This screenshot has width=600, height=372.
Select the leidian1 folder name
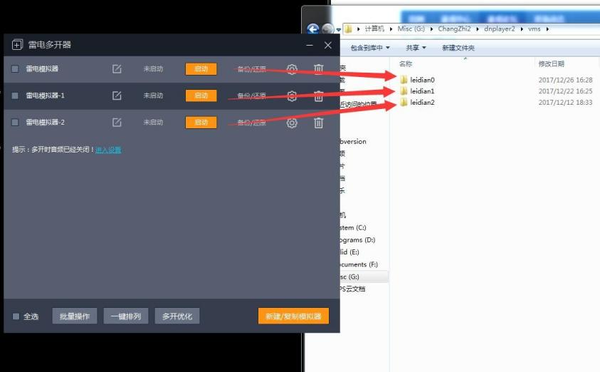pos(422,91)
